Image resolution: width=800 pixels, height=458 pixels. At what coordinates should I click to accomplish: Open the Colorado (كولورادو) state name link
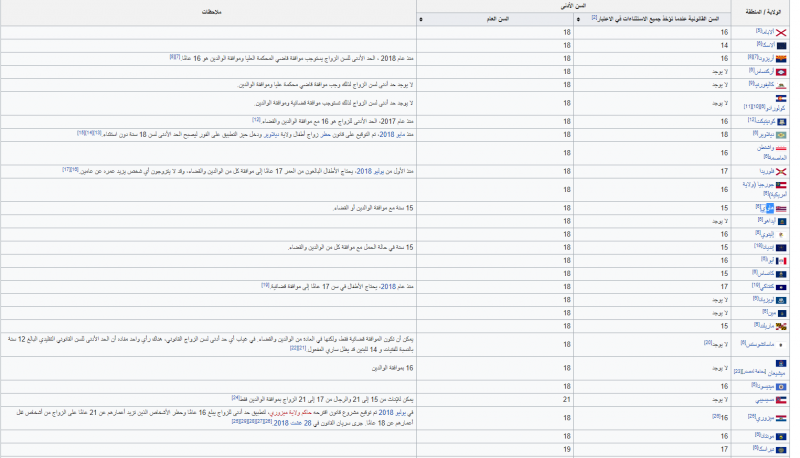[x=776, y=109]
